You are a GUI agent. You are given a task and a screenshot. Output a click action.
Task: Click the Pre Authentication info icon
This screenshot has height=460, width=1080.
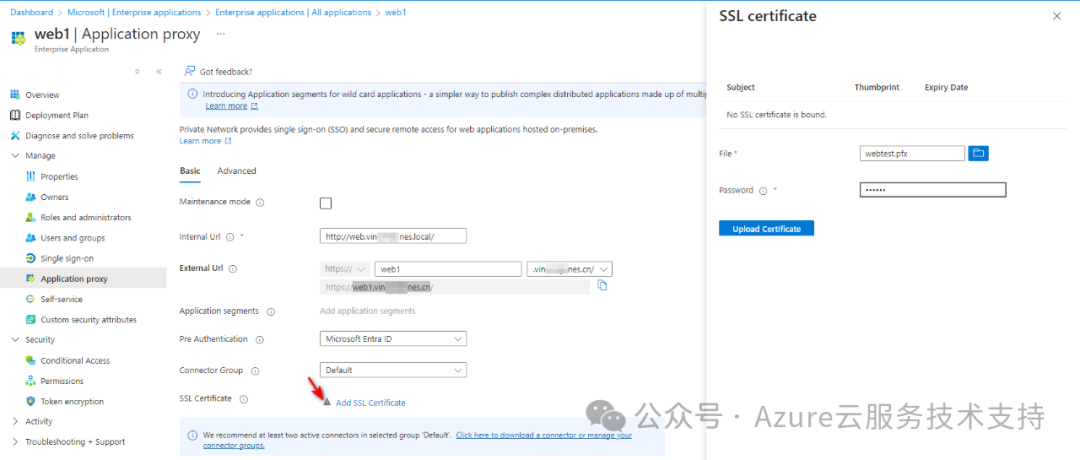pos(260,339)
